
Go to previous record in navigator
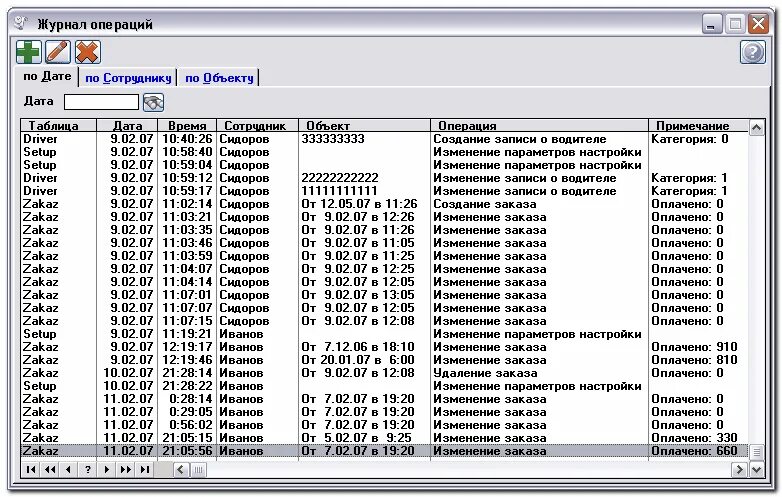(x=68, y=469)
